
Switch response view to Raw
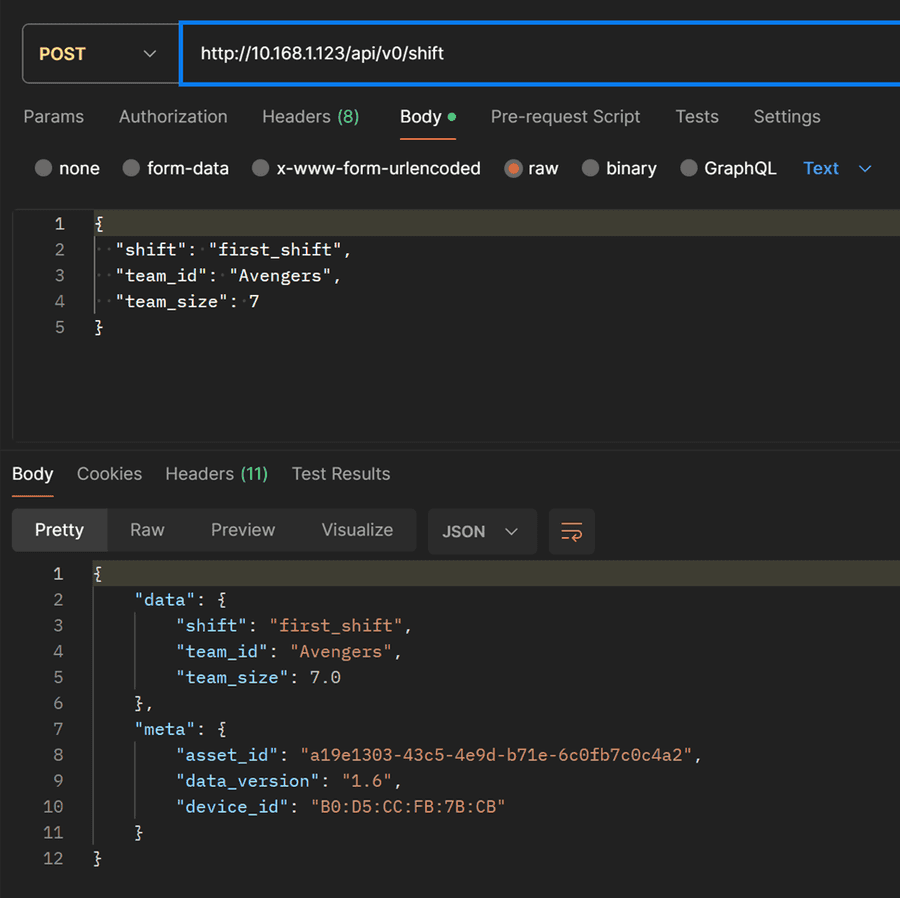point(148,530)
